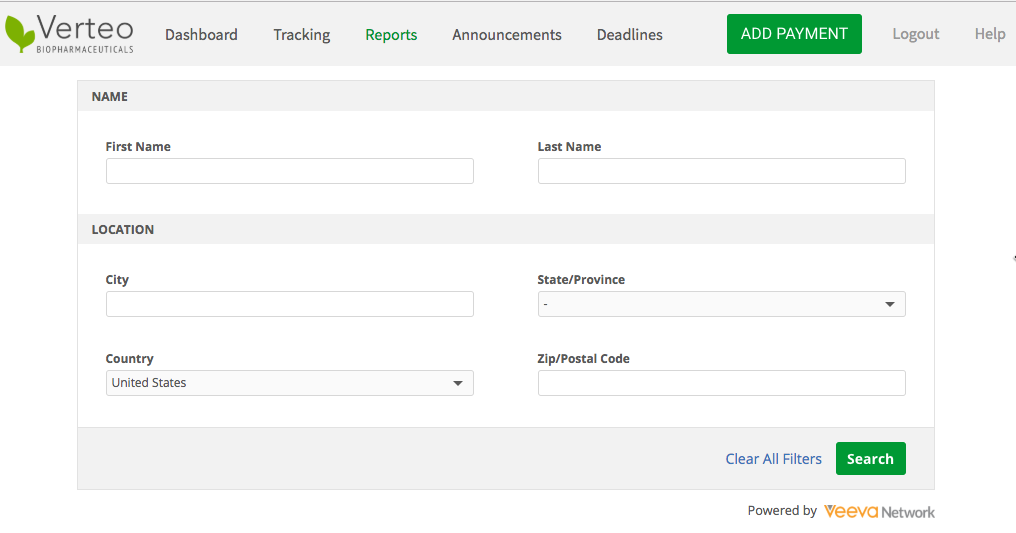Click the LOCATION section header
Image resolution: width=1016 pixels, height=533 pixels.
click(123, 229)
